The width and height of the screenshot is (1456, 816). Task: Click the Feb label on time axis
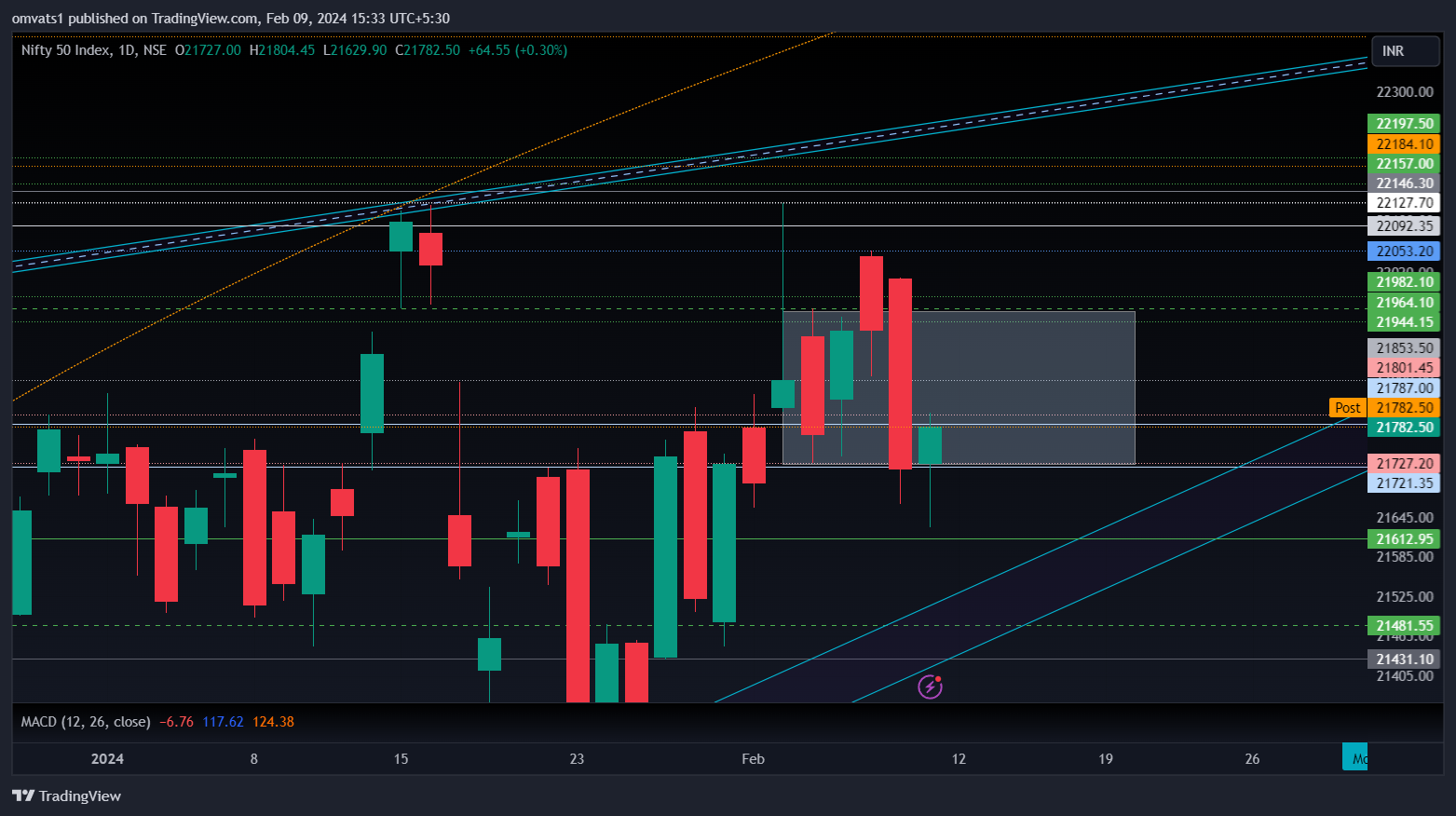click(753, 759)
